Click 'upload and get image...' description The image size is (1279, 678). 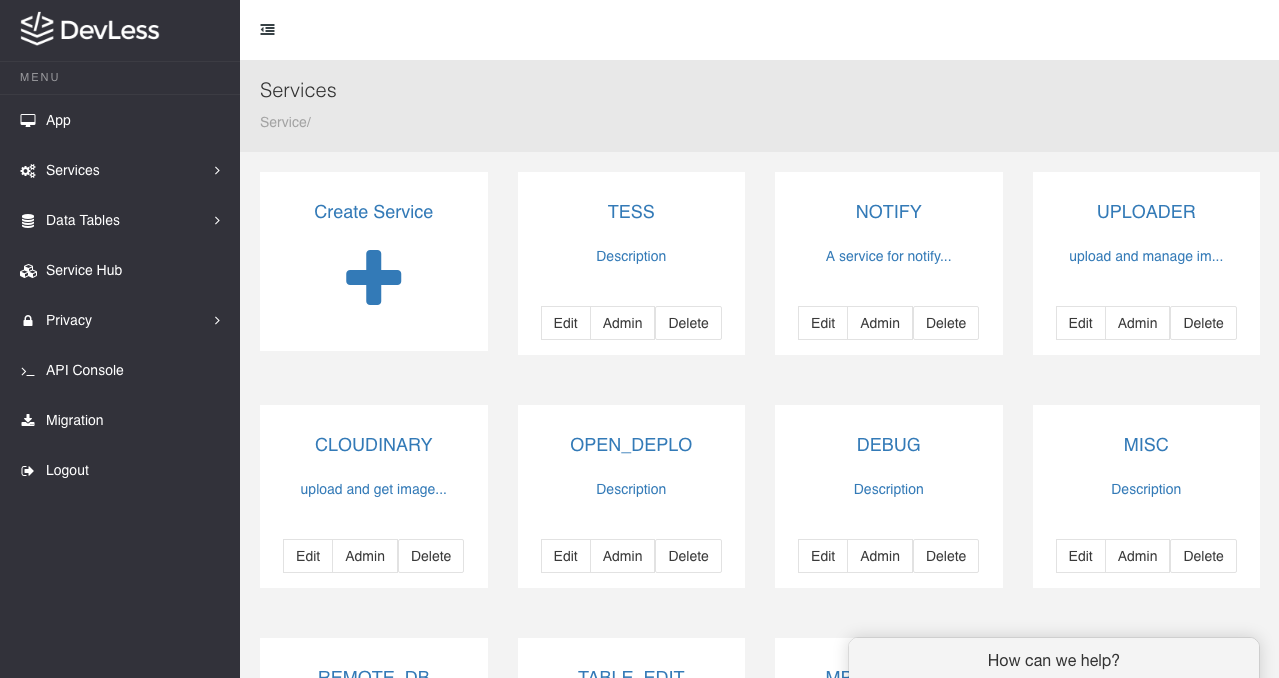tap(374, 489)
